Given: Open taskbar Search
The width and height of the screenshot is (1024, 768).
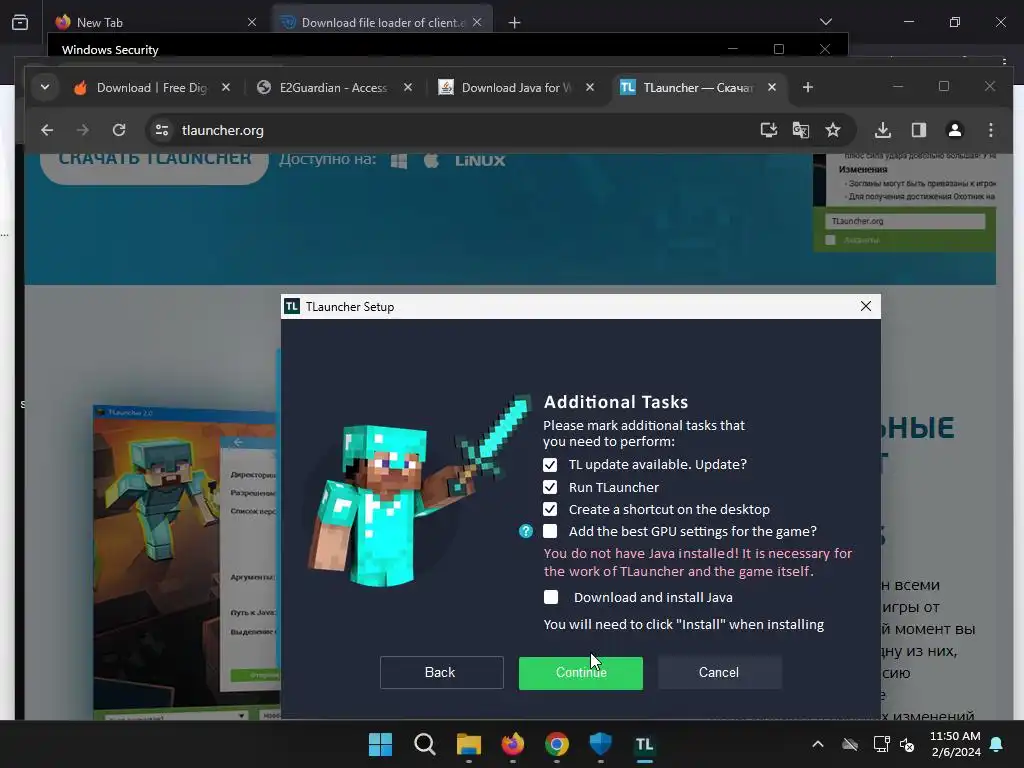Looking at the screenshot, I should (424, 744).
